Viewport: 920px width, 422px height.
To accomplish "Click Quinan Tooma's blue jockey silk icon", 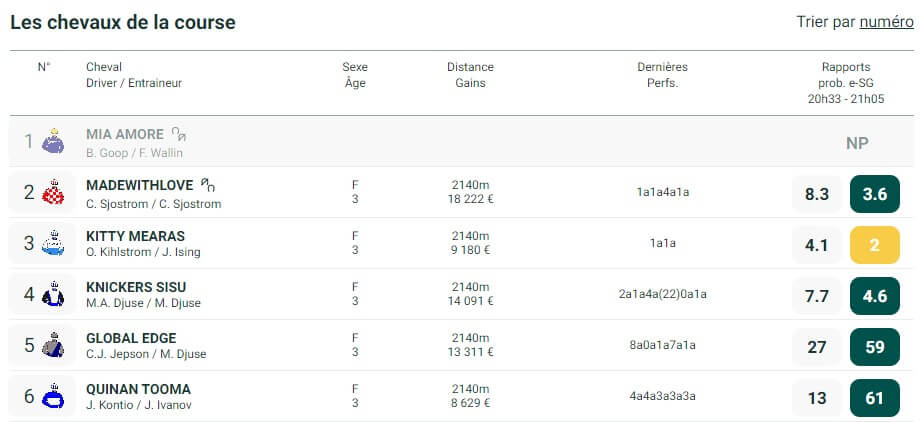I will tap(53, 396).
